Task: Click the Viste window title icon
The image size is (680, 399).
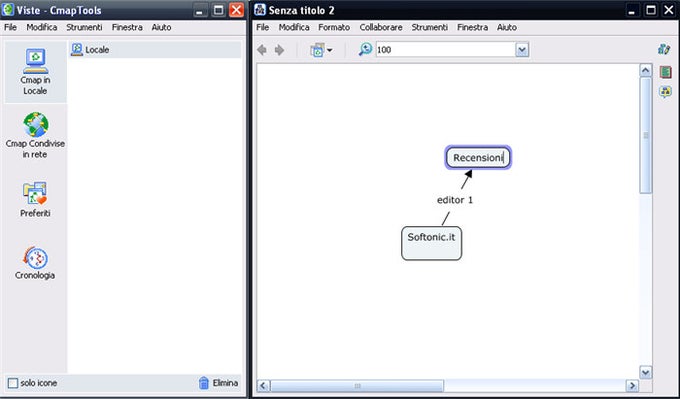Action: 8,10
